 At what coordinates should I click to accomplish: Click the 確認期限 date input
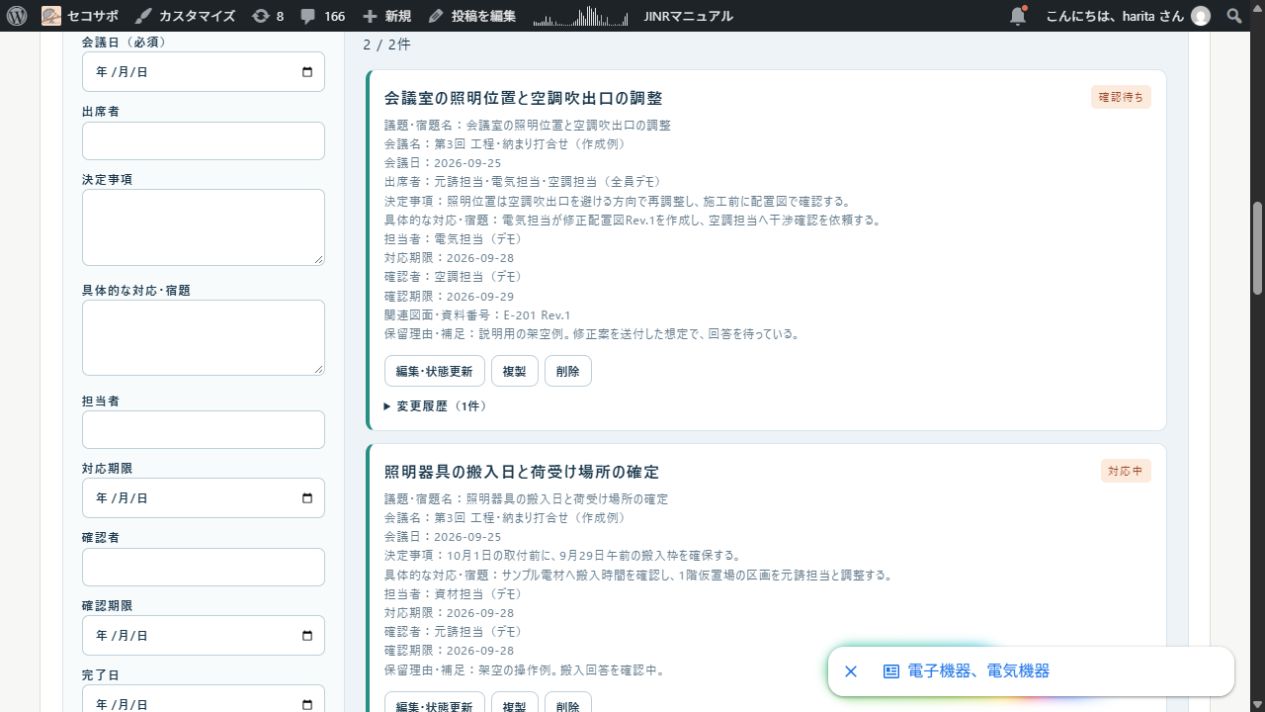tap(203, 635)
